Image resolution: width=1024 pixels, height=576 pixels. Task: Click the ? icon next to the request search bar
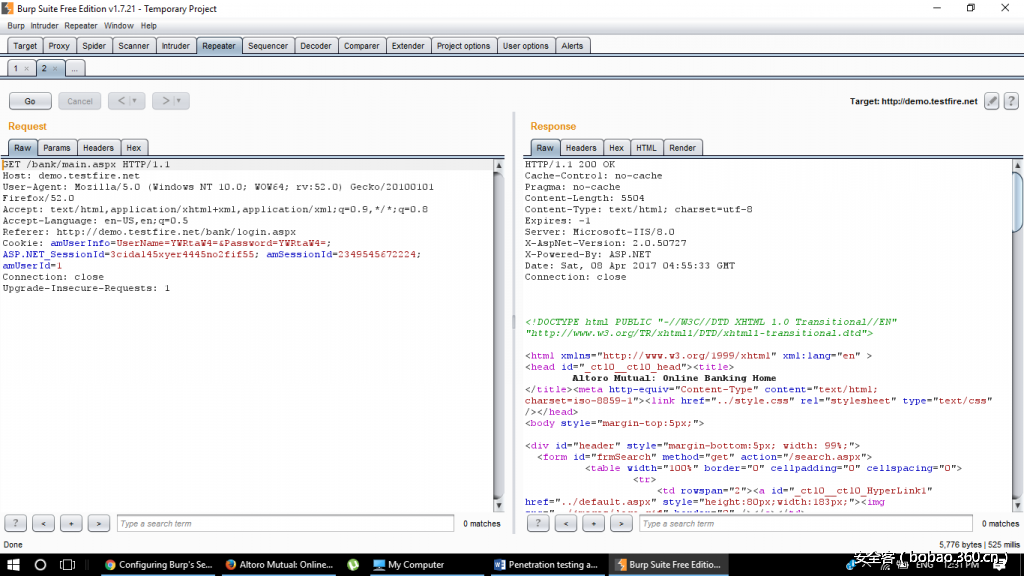click(16, 522)
